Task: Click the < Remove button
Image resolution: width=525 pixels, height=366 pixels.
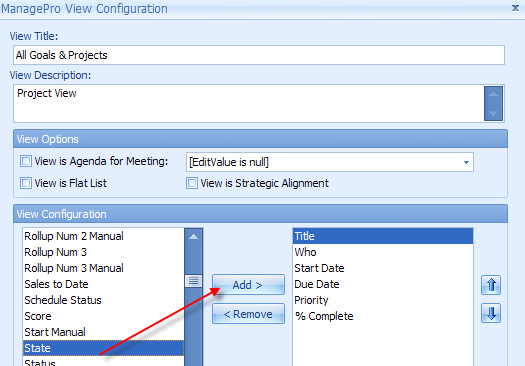Action: click(248, 314)
